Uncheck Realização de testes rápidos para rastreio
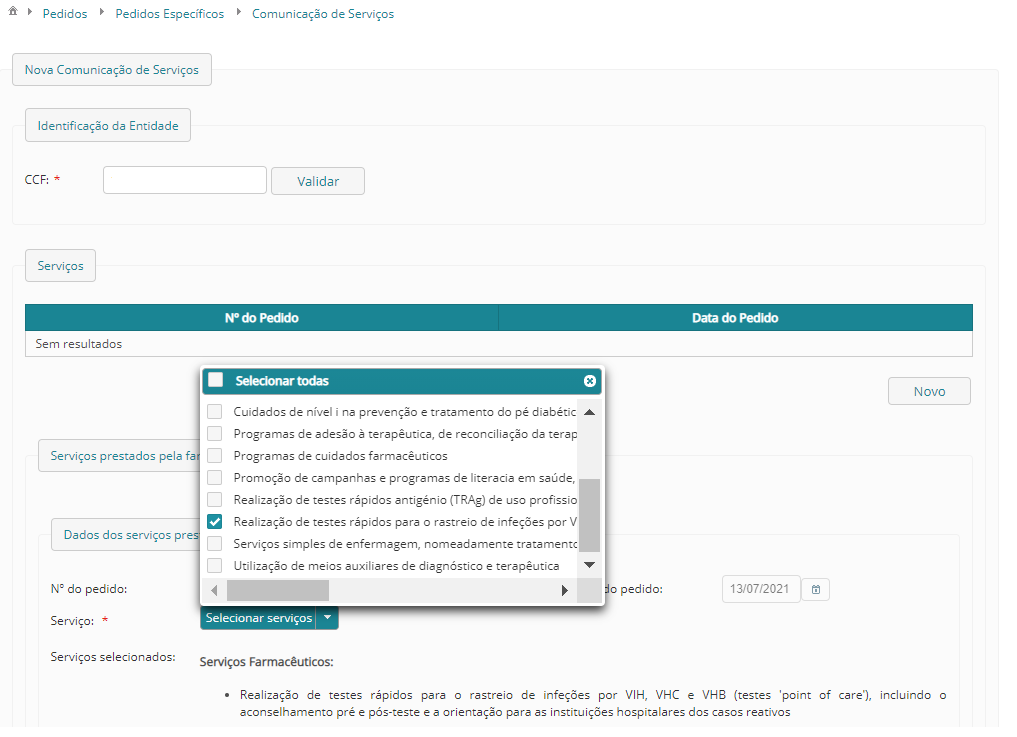The width and height of the screenshot is (1017, 737). (x=215, y=521)
